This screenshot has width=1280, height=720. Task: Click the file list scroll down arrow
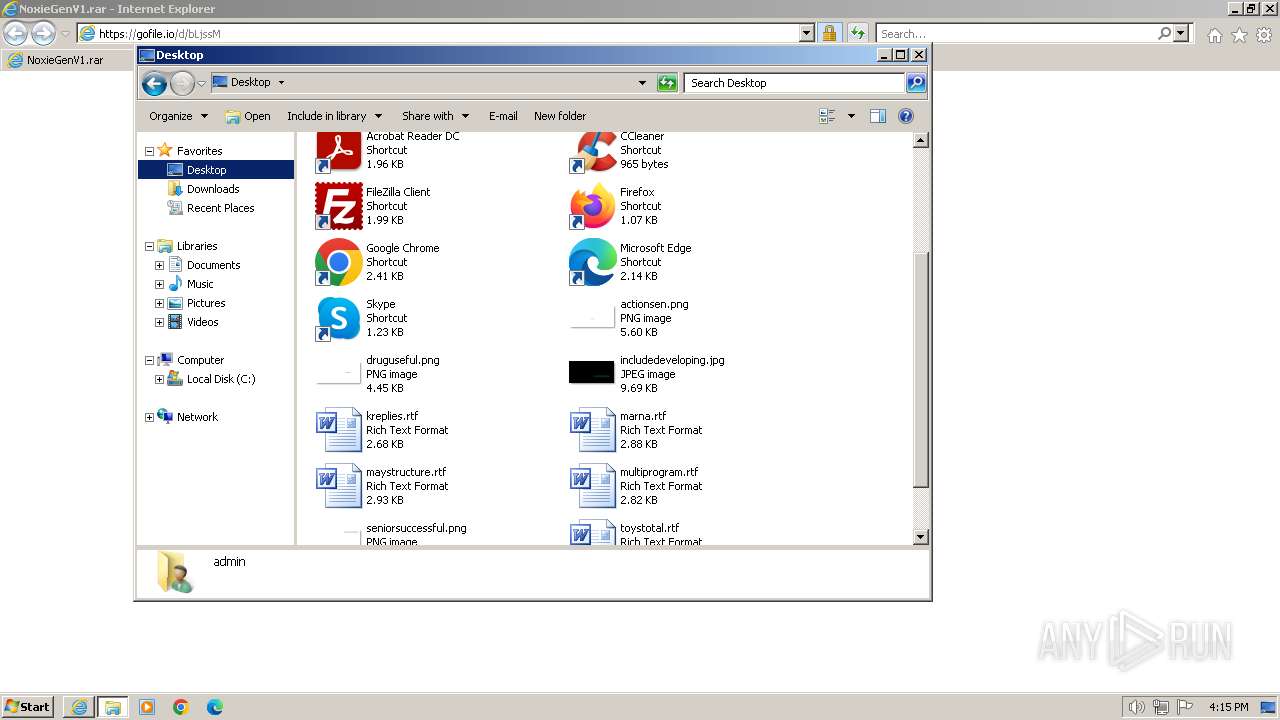tap(921, 537)
